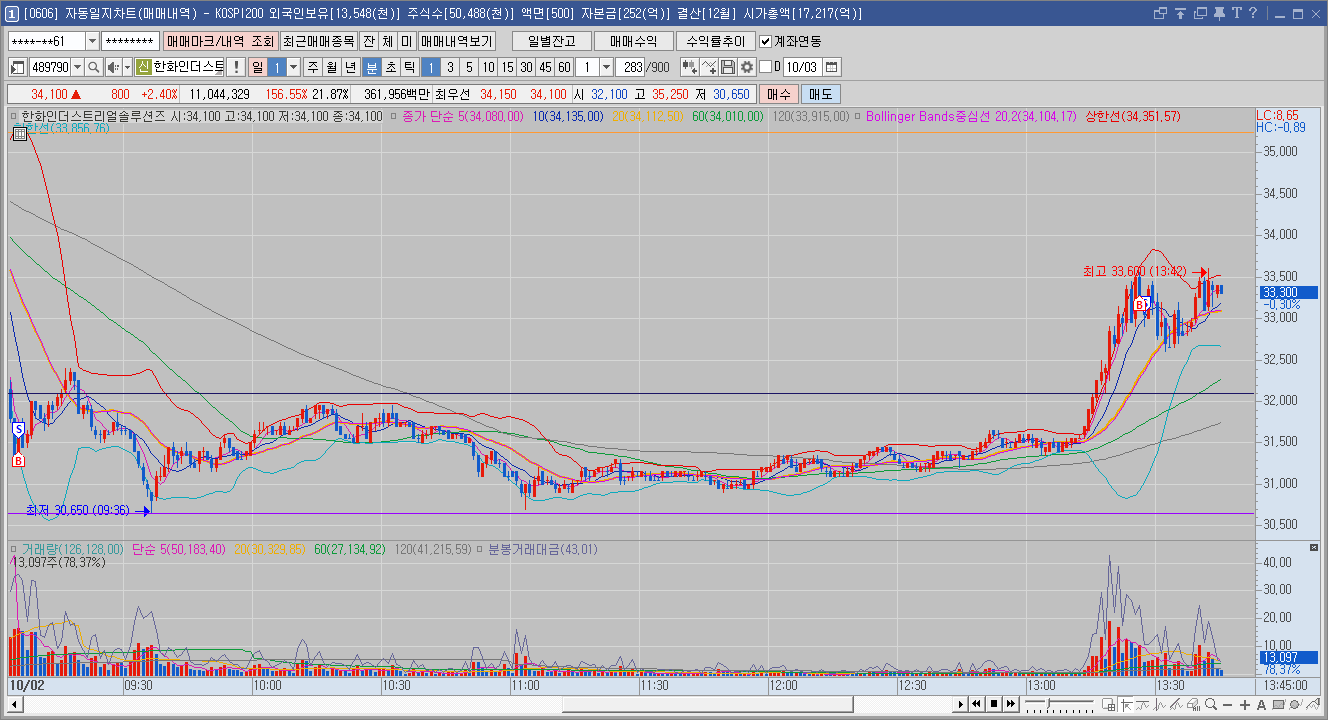The width and height of the screenshot is (1328, 720).
Task: Click the title bar pin icon
Action: [1220, 13]
